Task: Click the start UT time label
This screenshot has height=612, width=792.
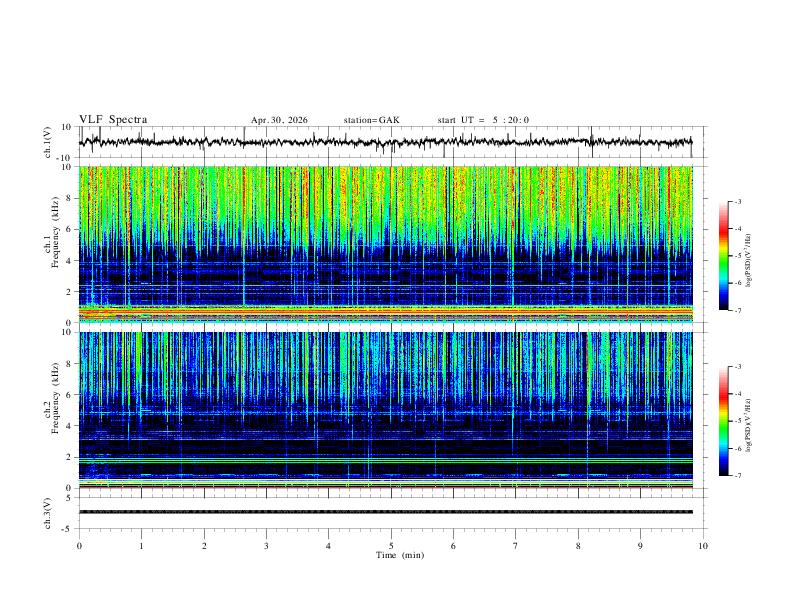Action: pyautogui.click(x=483, y=120)
